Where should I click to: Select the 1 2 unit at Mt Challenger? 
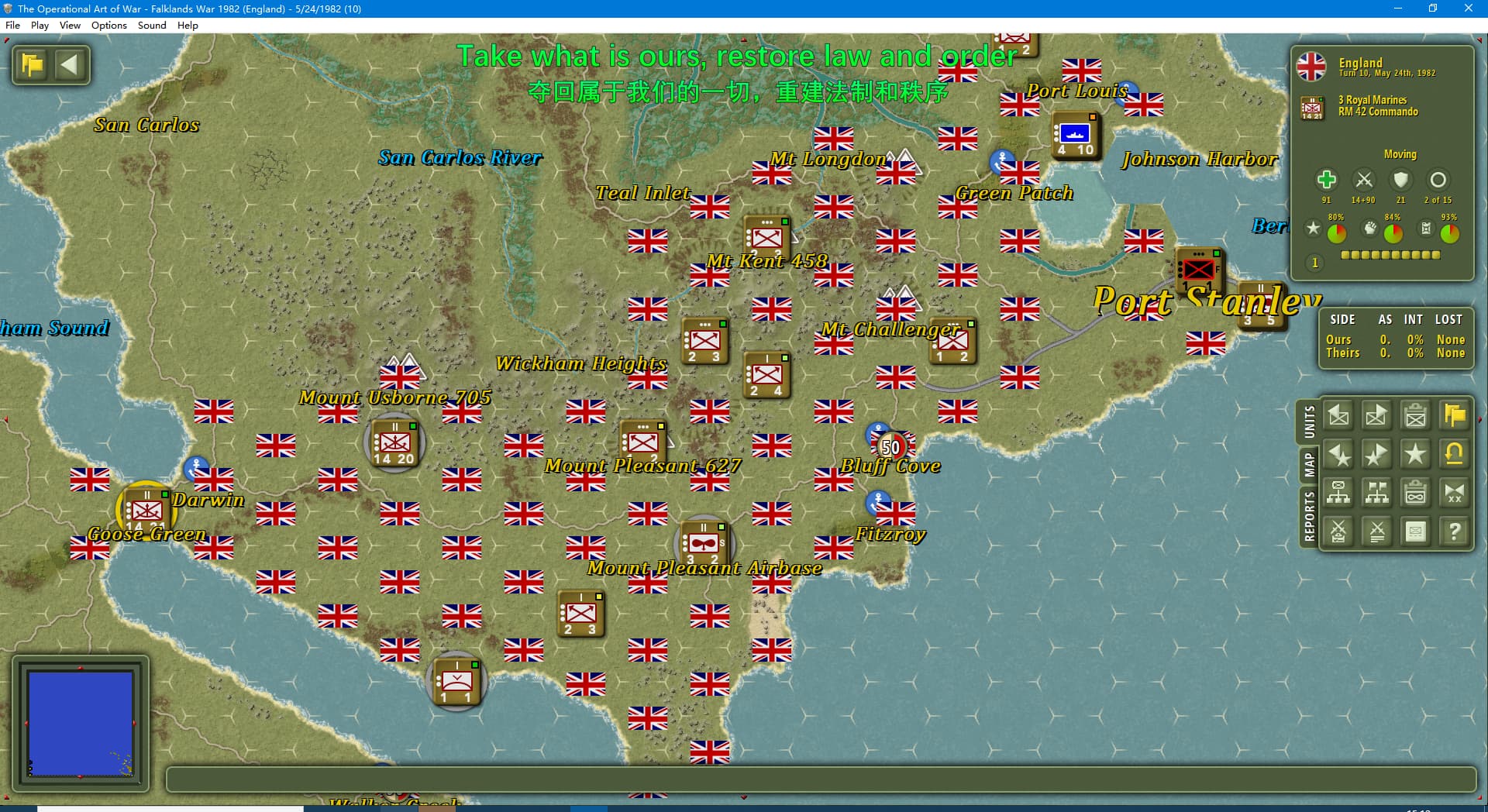point(952,341)
